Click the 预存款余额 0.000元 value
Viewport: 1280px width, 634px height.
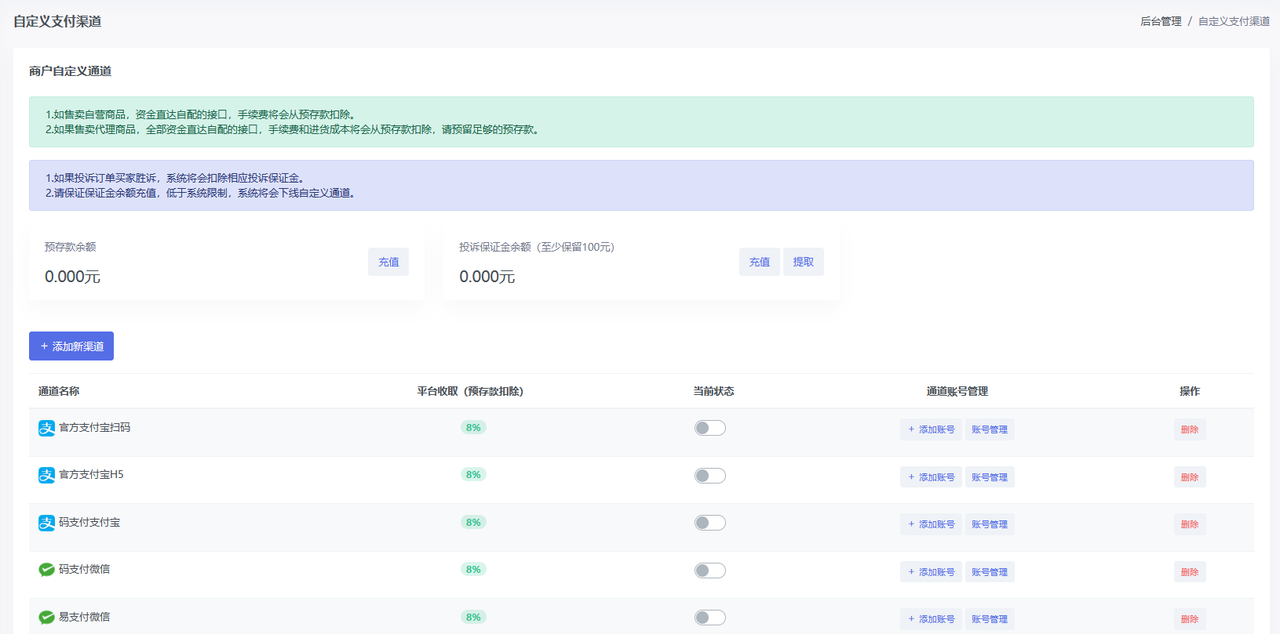72,277
